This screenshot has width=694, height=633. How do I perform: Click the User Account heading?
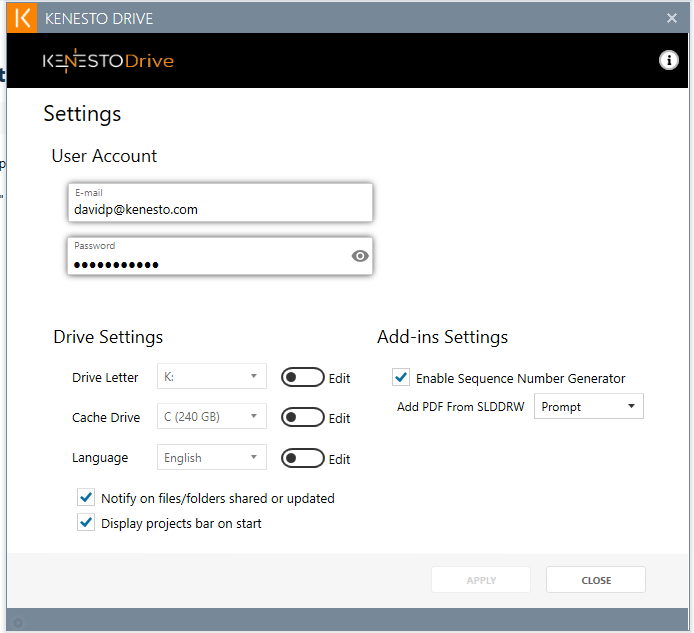click(x=104, y=156)
